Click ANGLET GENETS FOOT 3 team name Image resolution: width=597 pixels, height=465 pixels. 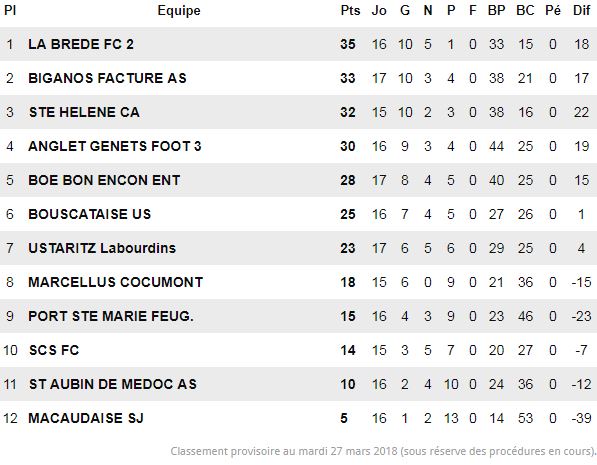(115, 146)
